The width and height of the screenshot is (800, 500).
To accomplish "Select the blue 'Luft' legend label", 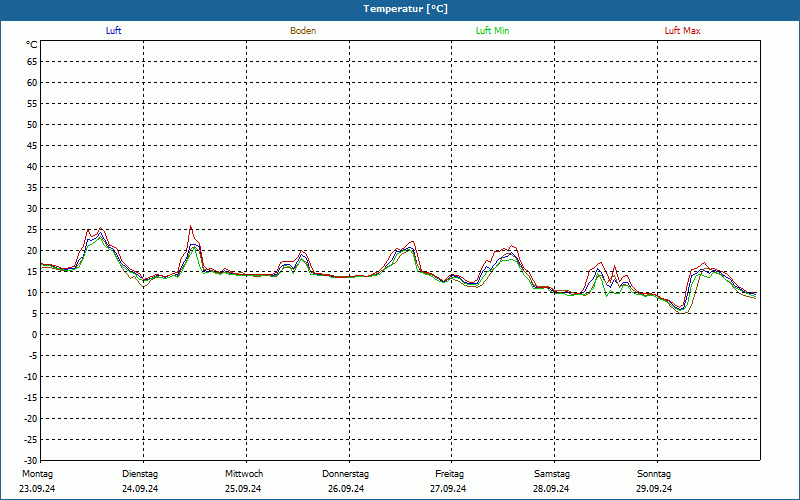I will [x=113, y=31].
